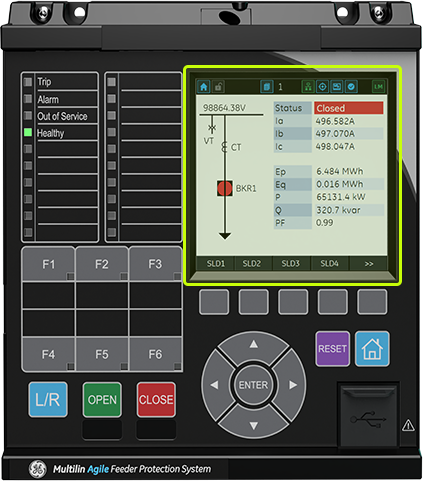
Task: Switch to the SLD4 tab
Action: click(329, 263)
